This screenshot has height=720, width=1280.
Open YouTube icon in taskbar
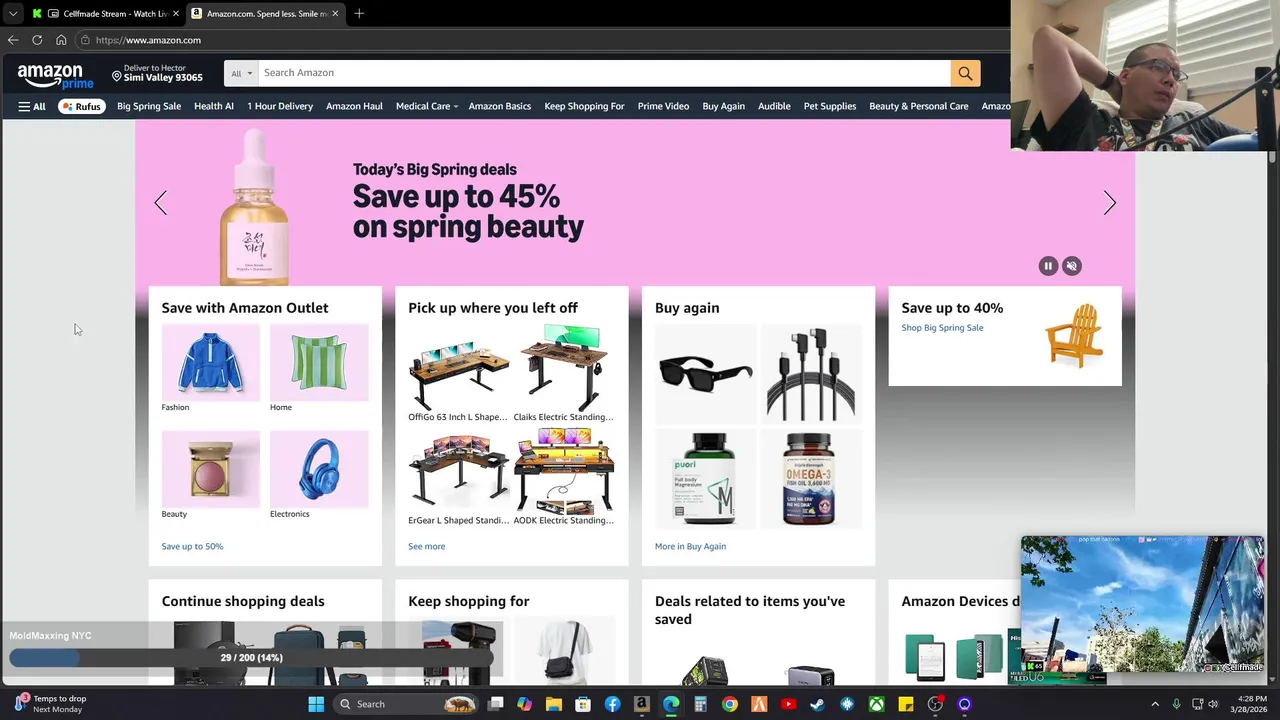pyautogui.click(x=788, y=704)
